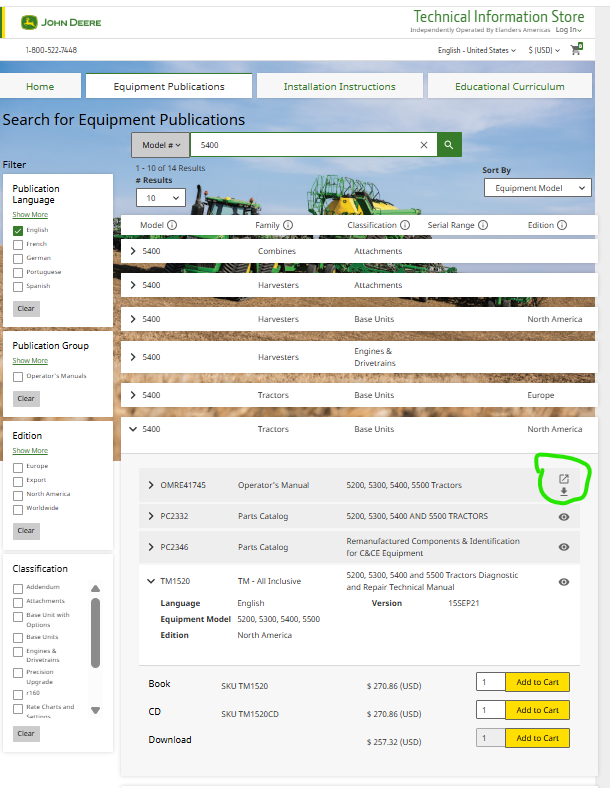Open OMRE41745 manual in new window icon
This screenshot has width=610, height=788.
coord(563,479)
